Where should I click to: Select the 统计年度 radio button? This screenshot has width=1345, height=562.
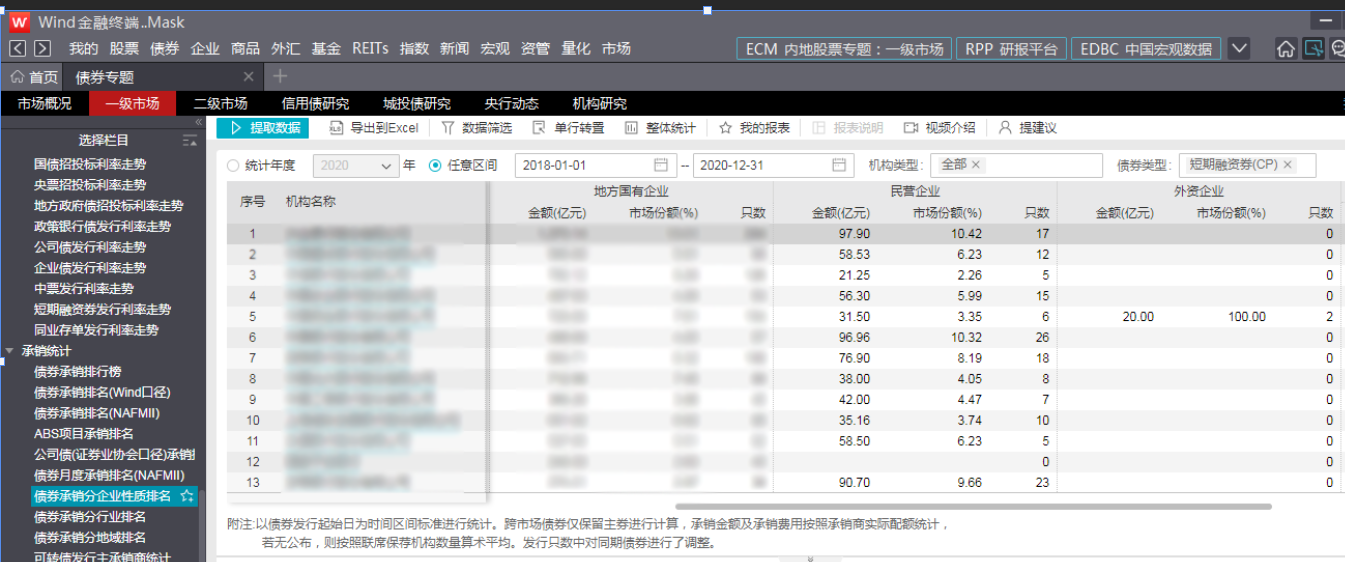point(234,166)
